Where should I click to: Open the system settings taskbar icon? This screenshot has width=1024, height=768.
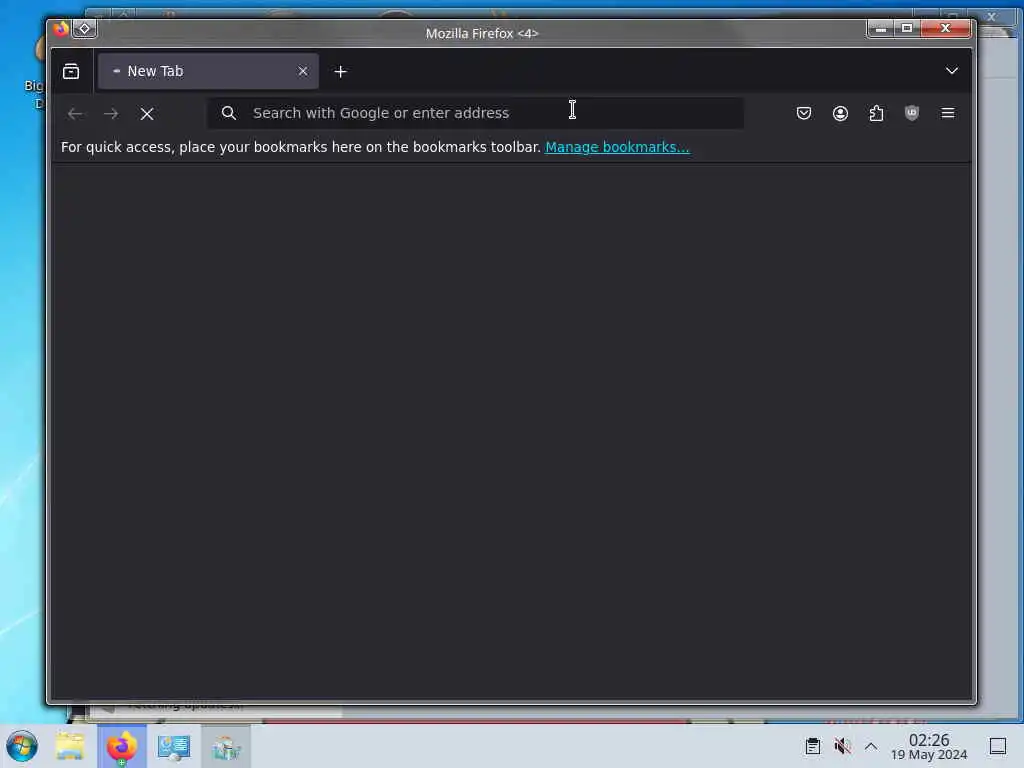click(174, 746)
